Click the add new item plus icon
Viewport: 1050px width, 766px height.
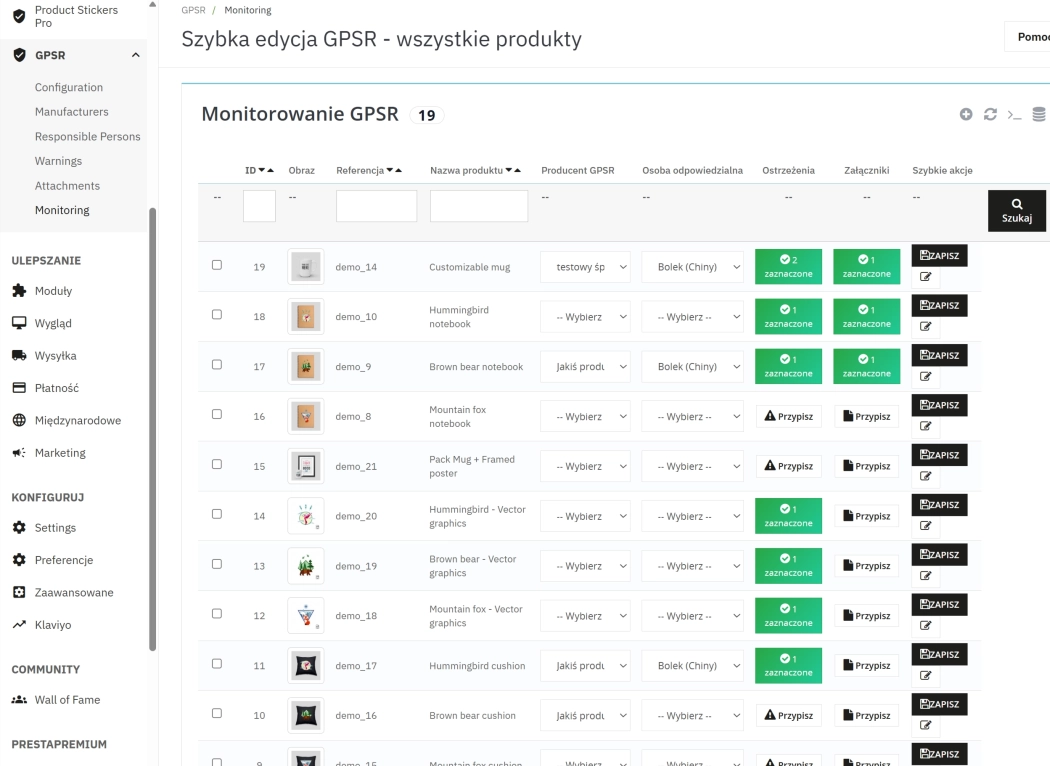tap(966, 114)
